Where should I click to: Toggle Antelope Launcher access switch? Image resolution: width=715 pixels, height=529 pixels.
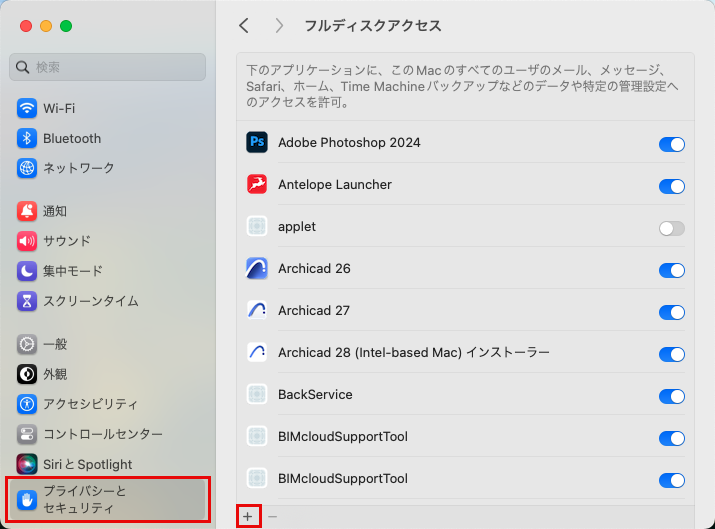point(672,186)
